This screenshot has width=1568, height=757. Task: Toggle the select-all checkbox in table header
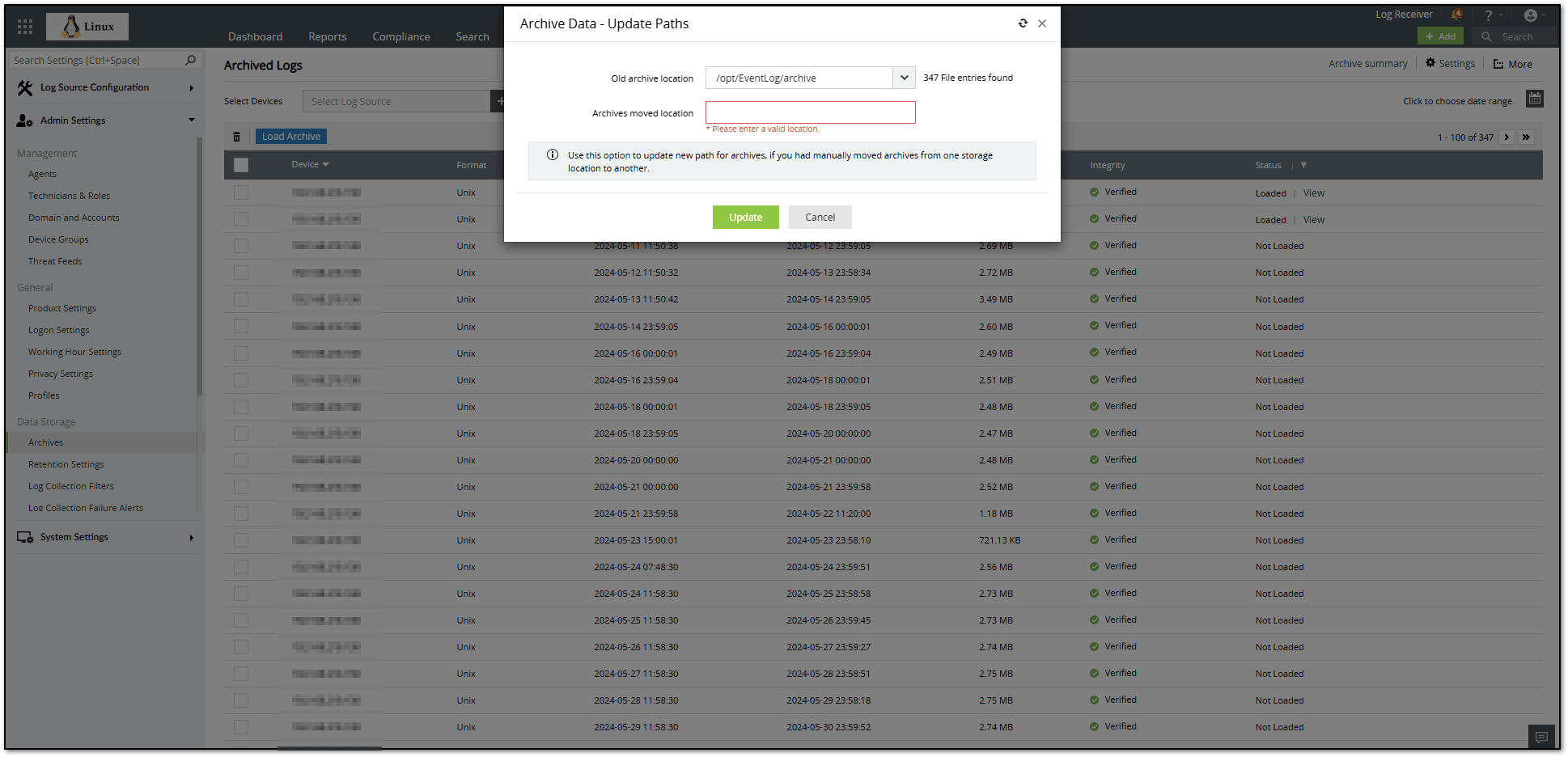tap(241, 165)
